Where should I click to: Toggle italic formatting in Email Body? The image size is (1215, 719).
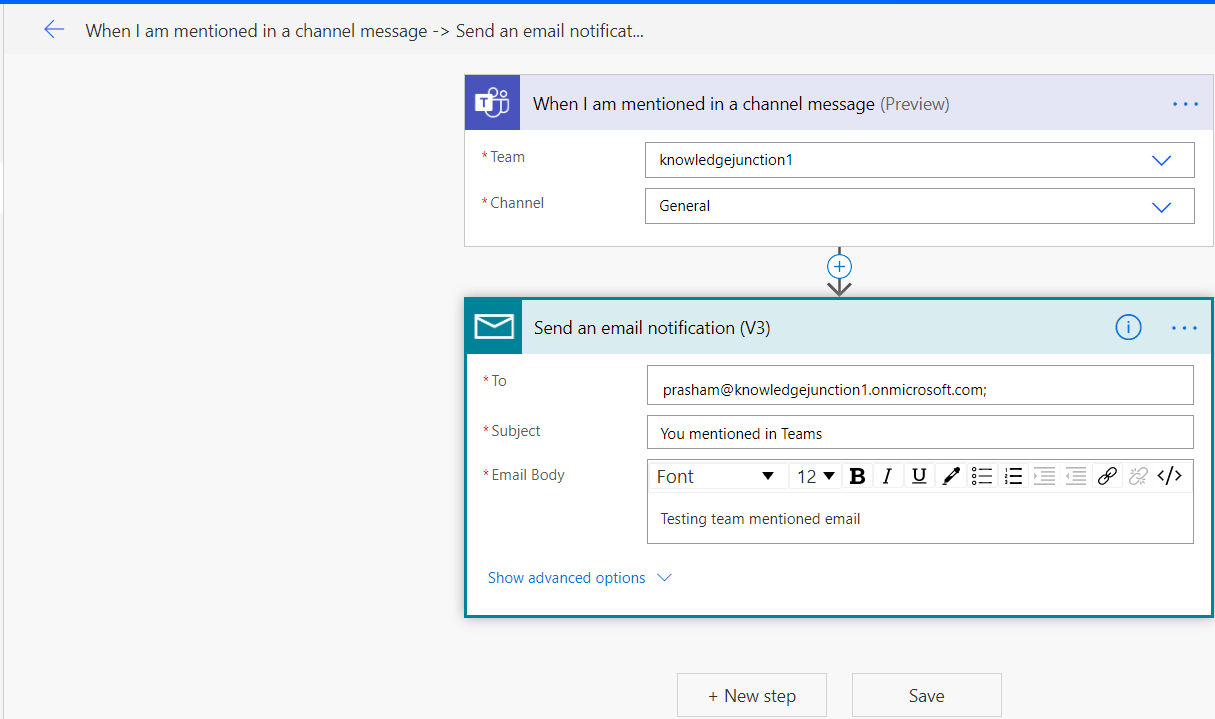[887, 476]
